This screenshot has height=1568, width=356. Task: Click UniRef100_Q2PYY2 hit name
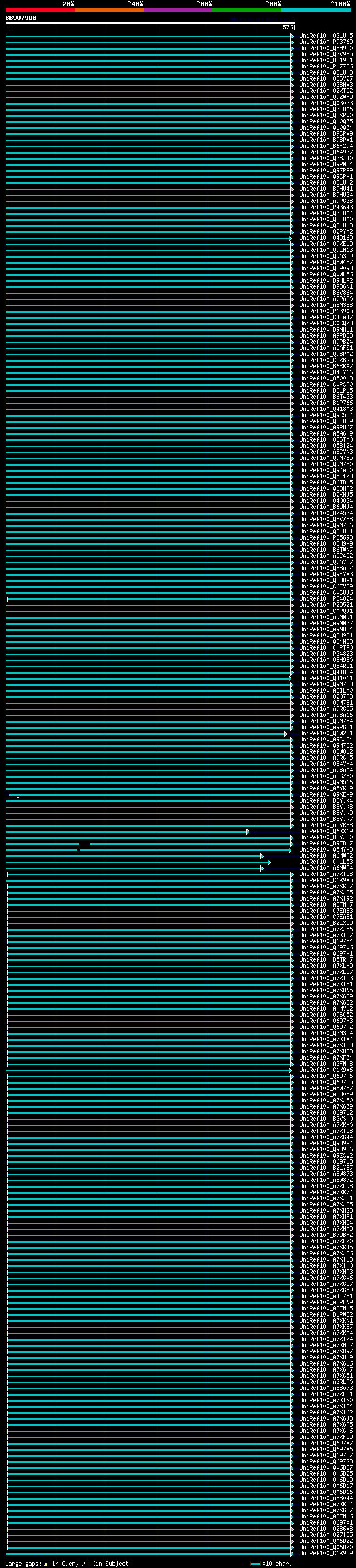tap(326, 232)
